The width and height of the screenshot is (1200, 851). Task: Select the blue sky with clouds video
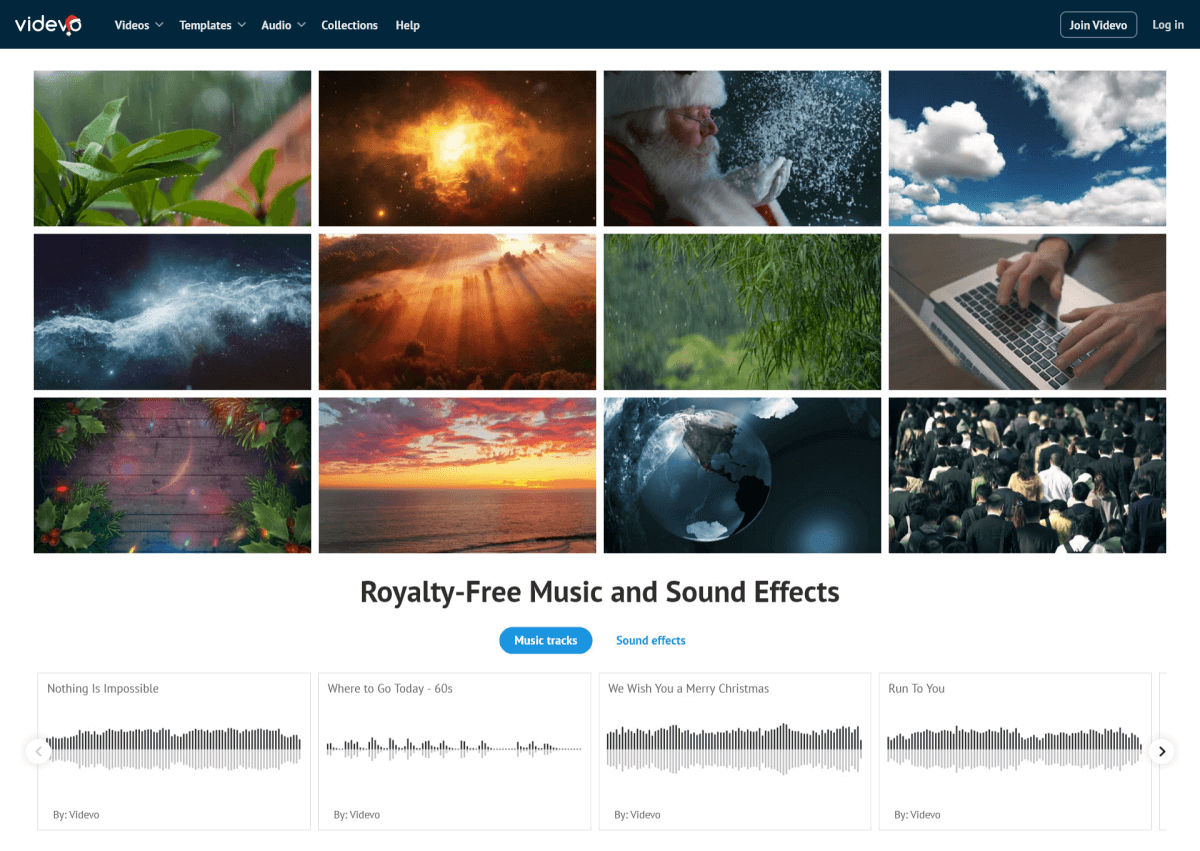(x=1027, y=148)
